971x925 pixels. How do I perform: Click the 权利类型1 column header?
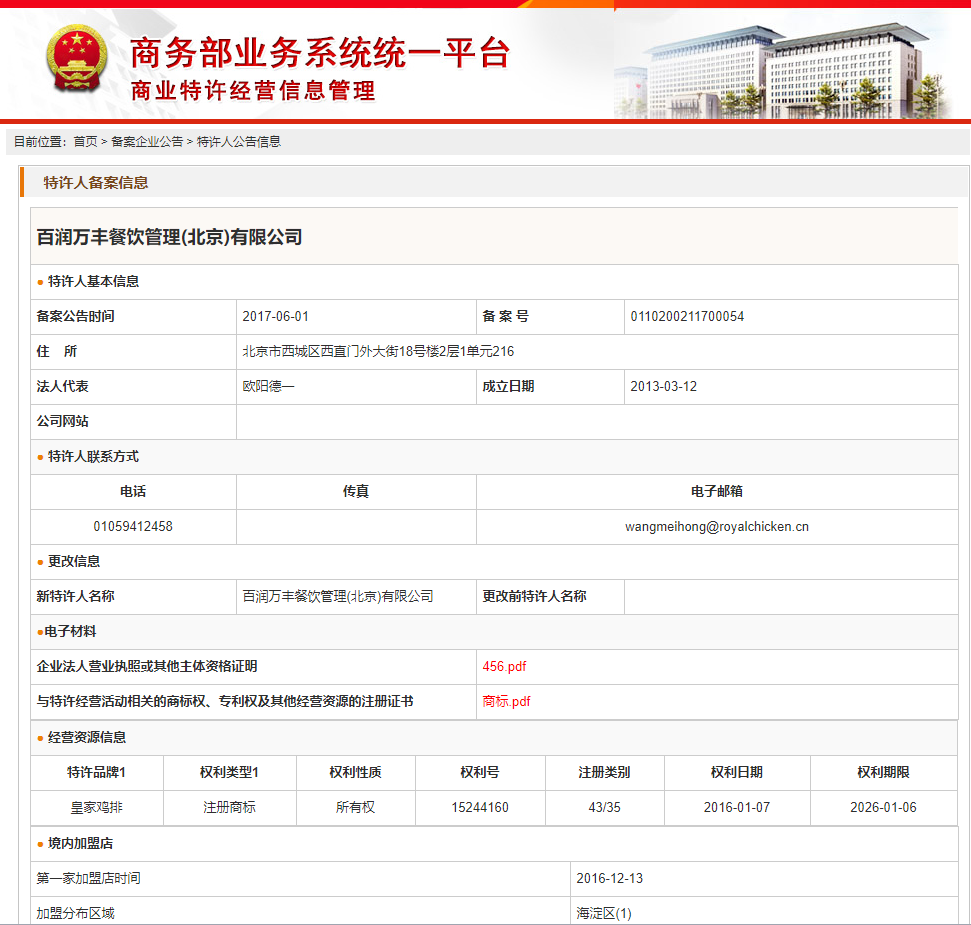[x=229, y=773]
